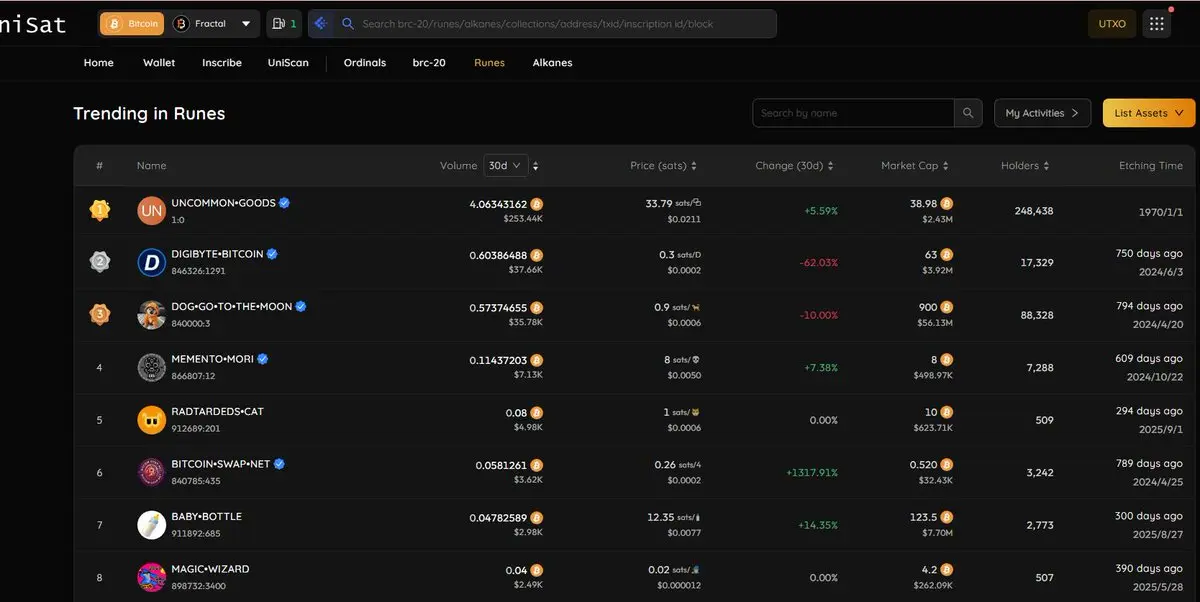This screenshot has width=1200, height=602.
Task: Go to the Home tab
Action: tap(98, 63)
